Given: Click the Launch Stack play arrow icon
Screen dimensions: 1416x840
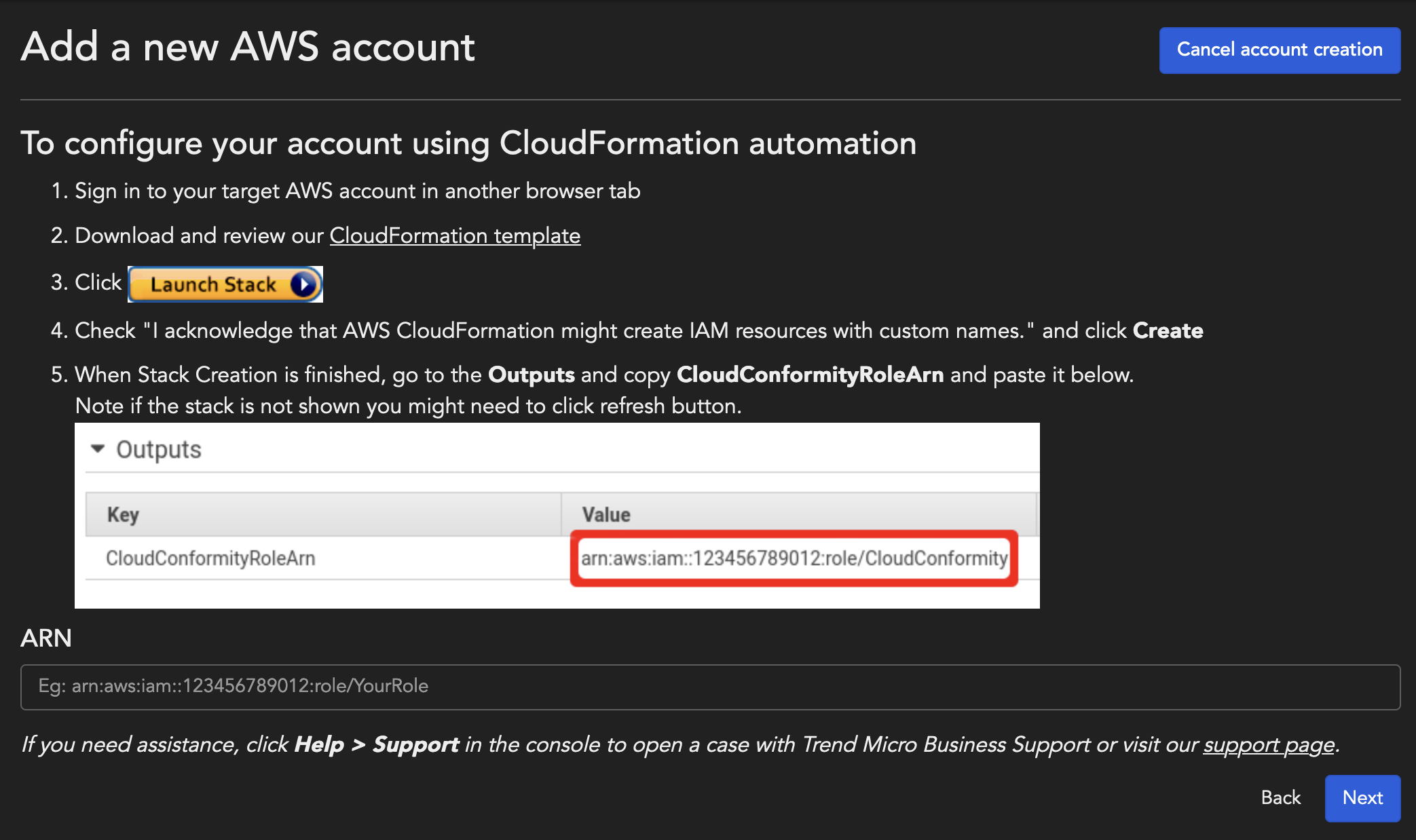Looking at the screenshot, I should point(303,284).
